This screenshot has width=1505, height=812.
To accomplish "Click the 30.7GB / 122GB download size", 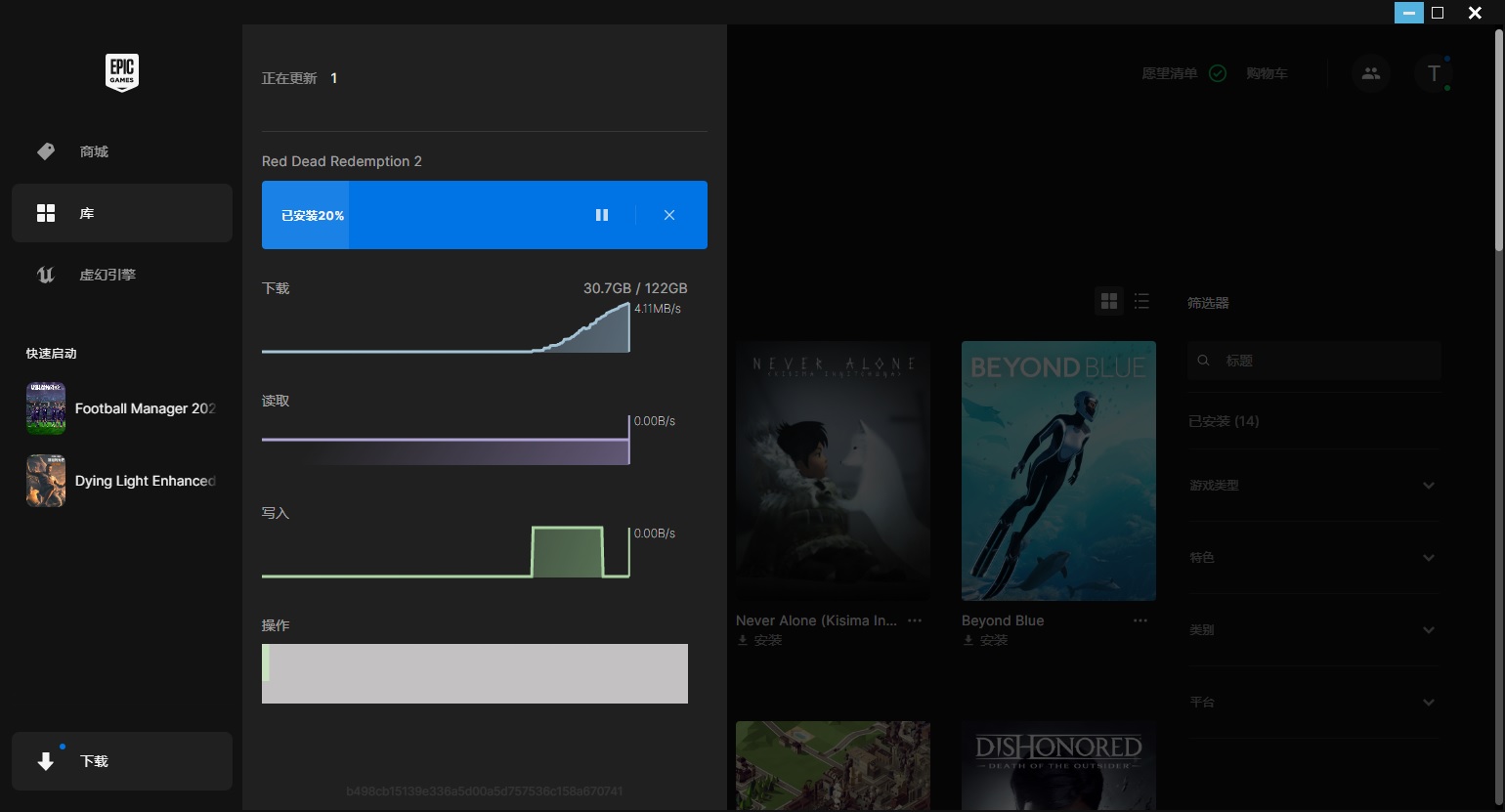I will pyautogui.click(x=635, y=288).
